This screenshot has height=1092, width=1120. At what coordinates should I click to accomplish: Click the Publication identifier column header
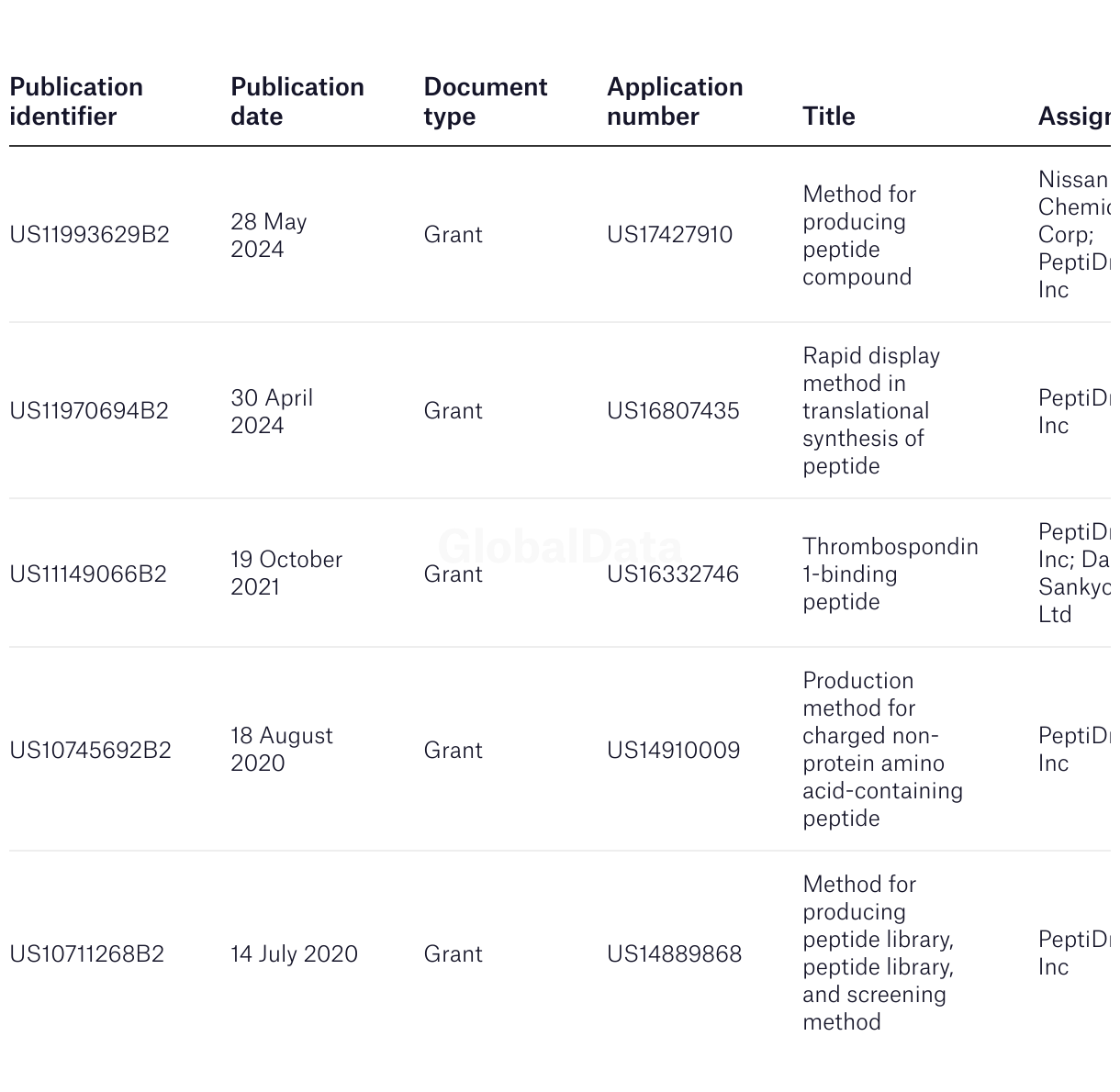(x=76, y=102)
